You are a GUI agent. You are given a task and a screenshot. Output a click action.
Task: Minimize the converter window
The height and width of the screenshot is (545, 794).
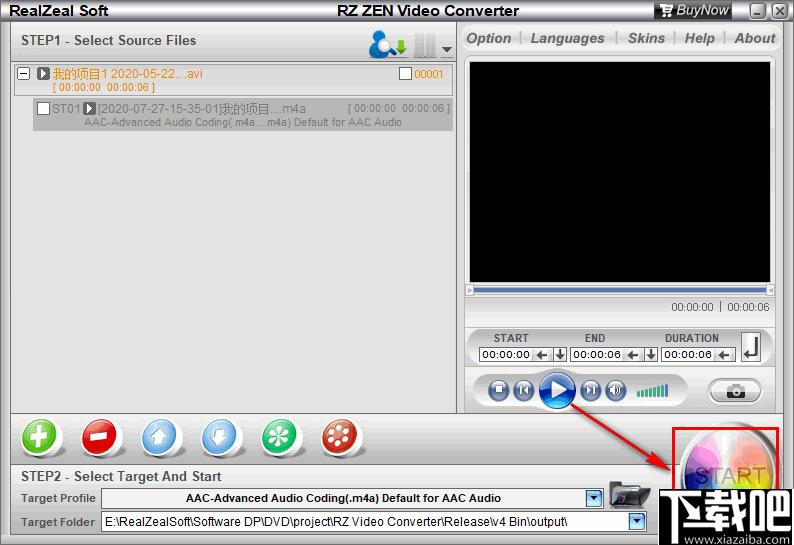pos(757,11)
